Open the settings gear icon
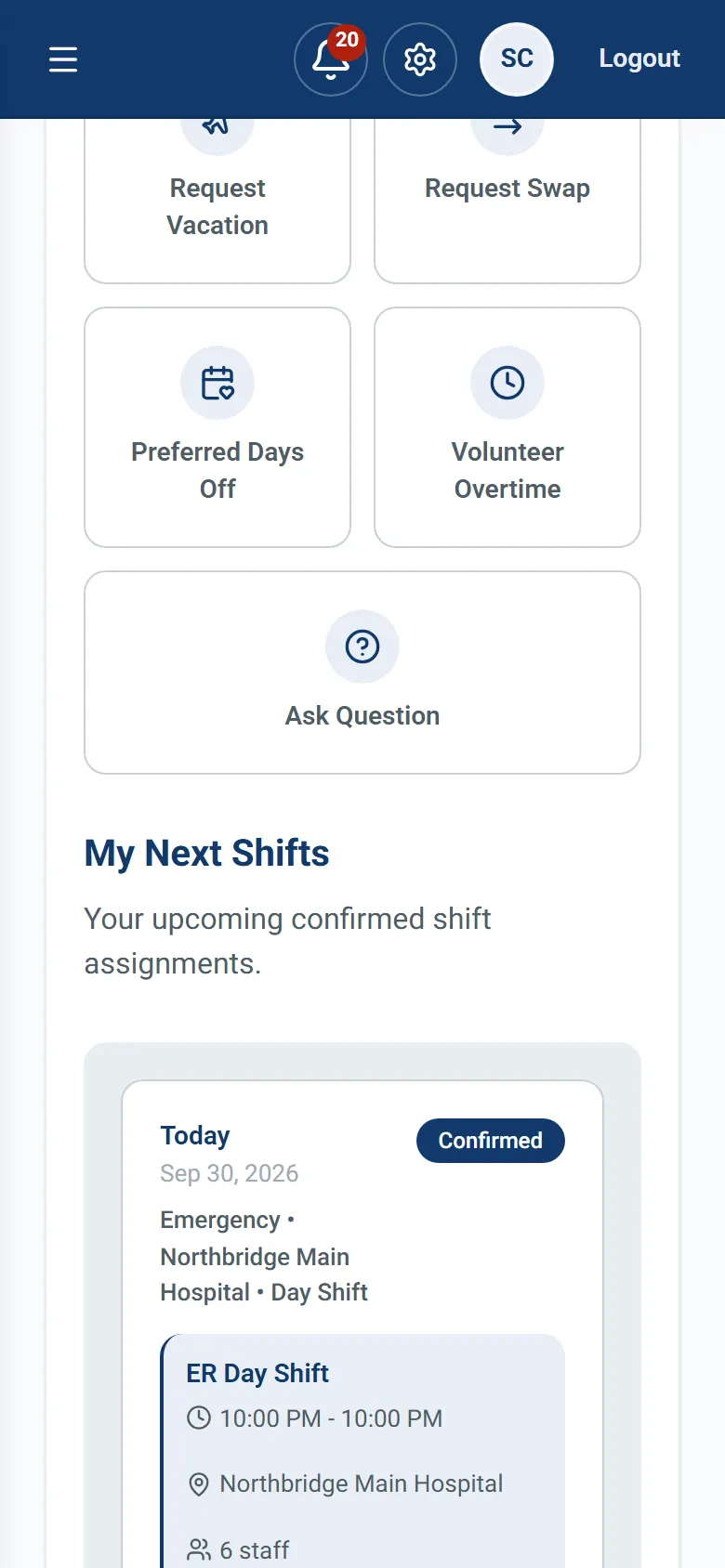The image size is (725, 1568). coord(420,59)
